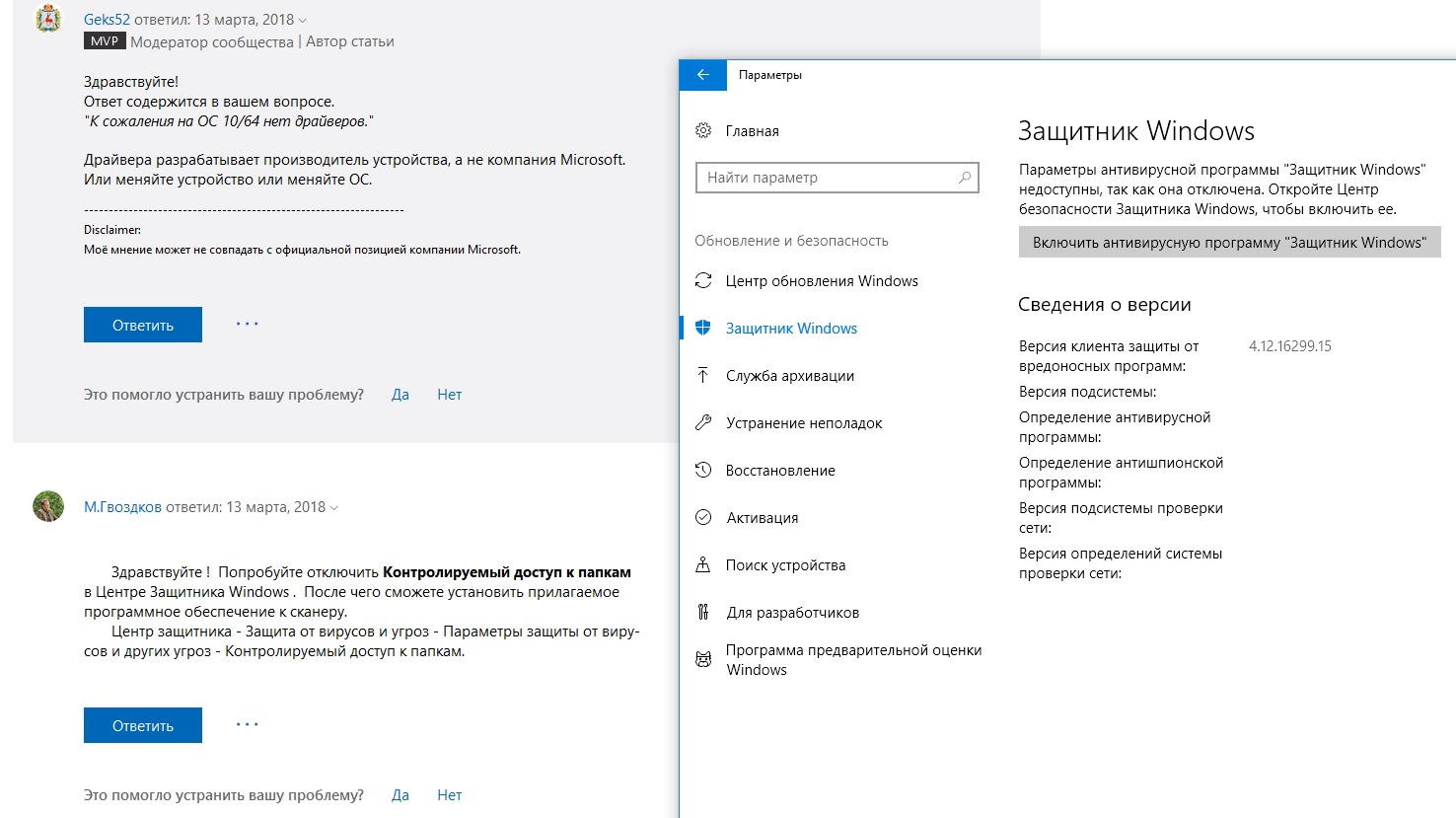Go back with the Settings back arrow
This screenshot has height=818, width=1456.
coord(703,75)
